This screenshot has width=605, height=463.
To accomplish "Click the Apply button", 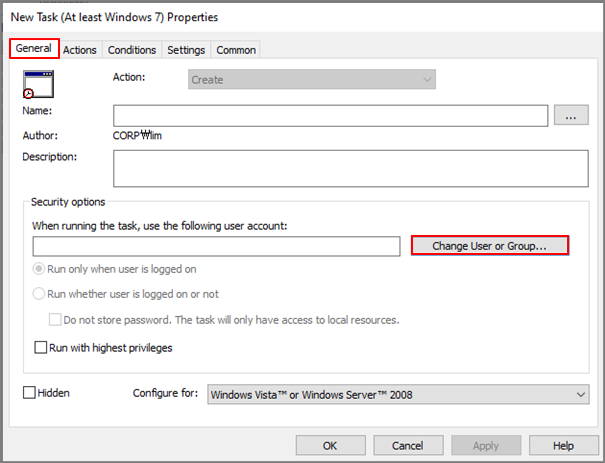I will point(486,446).
